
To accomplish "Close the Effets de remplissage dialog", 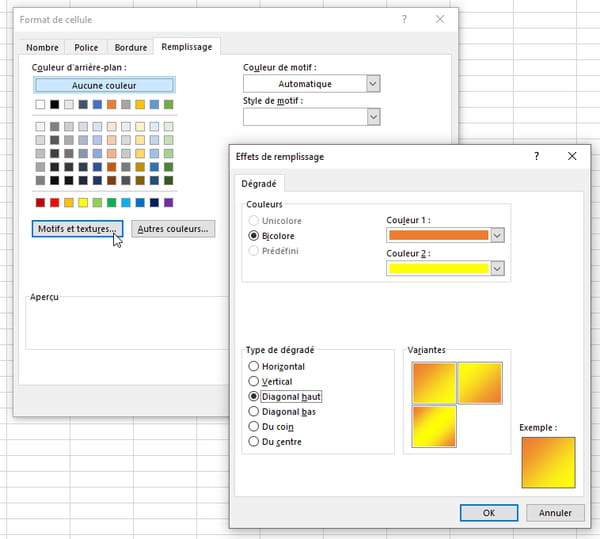I will [x=572, y=156].
